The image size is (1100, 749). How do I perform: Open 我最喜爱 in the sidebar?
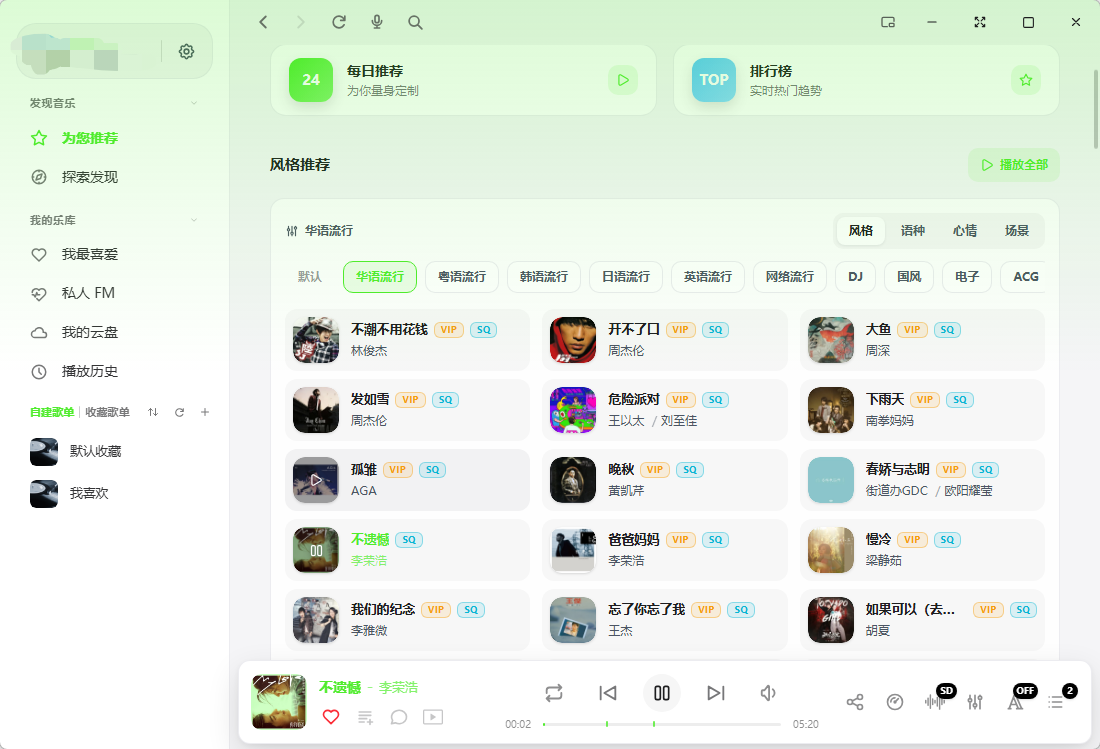(x=90, y=255)
